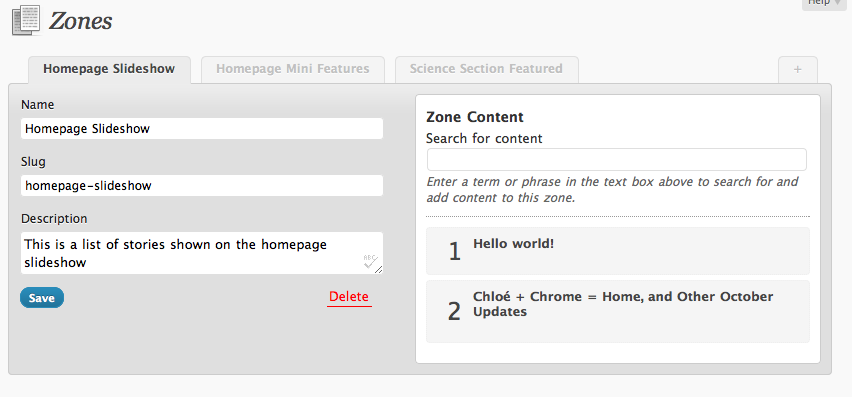Click the Zones page heading

[x=80, y=21]
